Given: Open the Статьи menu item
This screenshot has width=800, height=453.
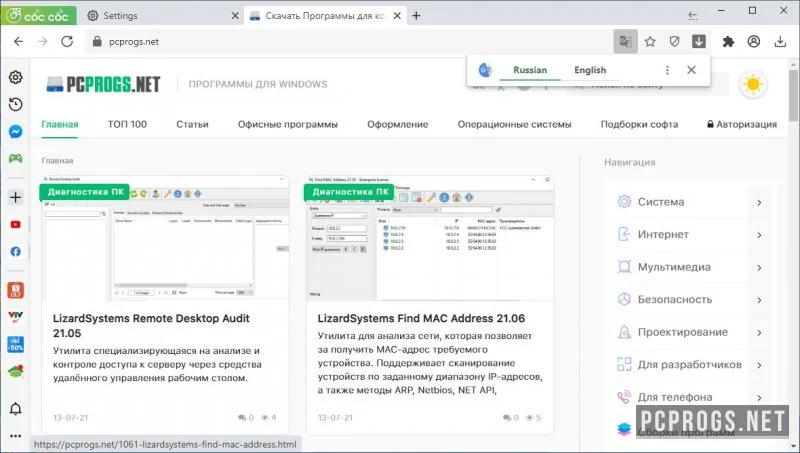Looking at the screenshot, I should tap(192, 124).
